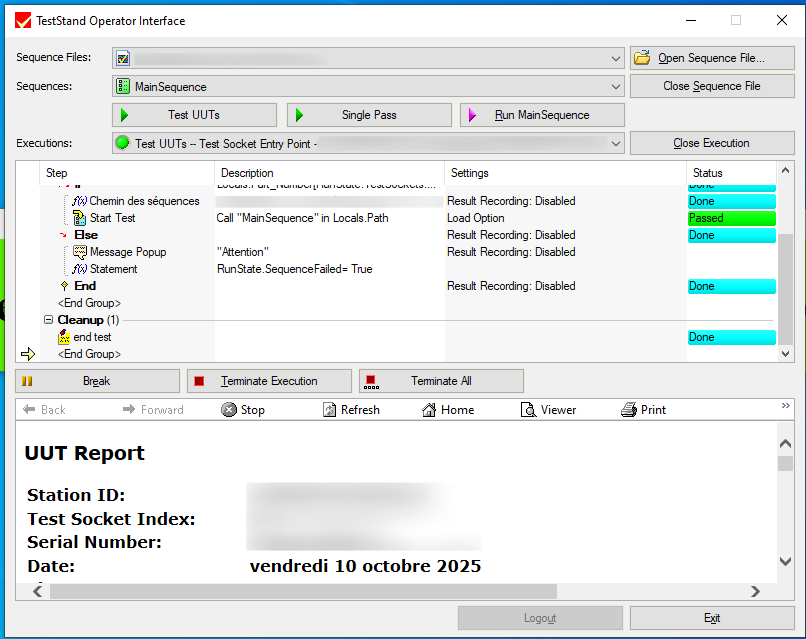Screen dimensions: 806x639
Task: Refresh the UUT report view
Action: click(351, 410)
